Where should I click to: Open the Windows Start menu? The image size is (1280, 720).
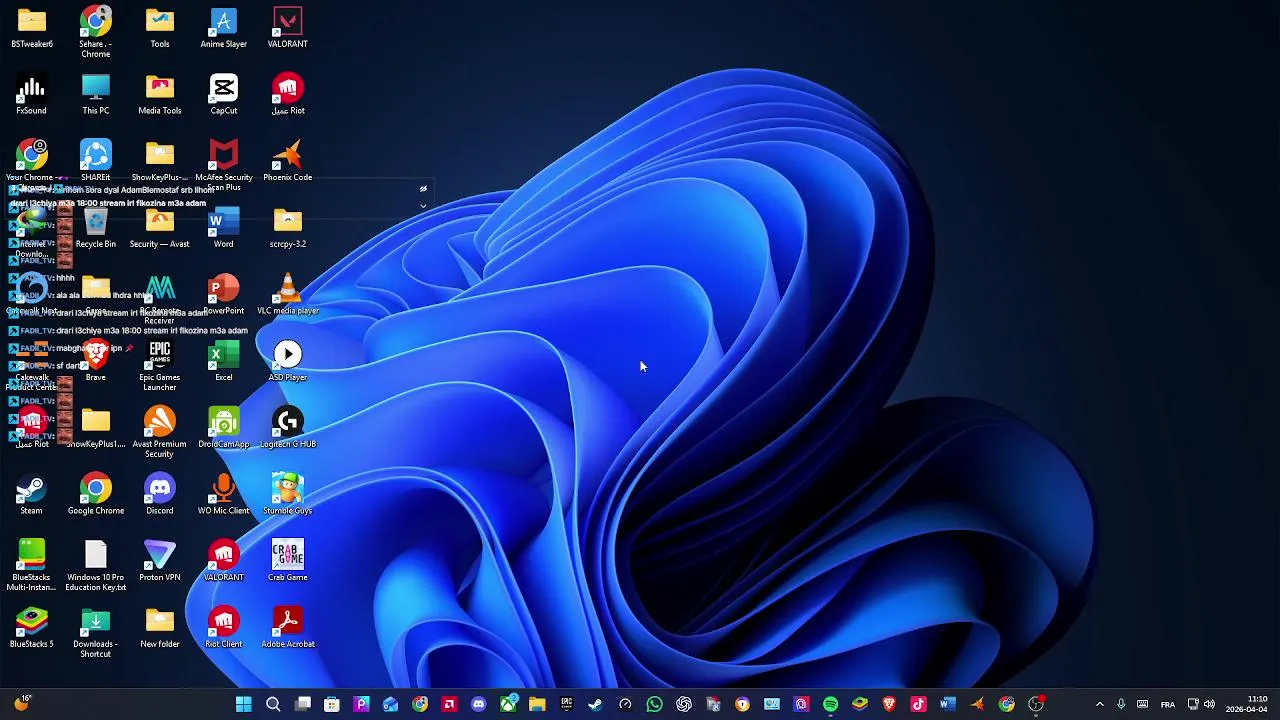[x=243, y=705]
